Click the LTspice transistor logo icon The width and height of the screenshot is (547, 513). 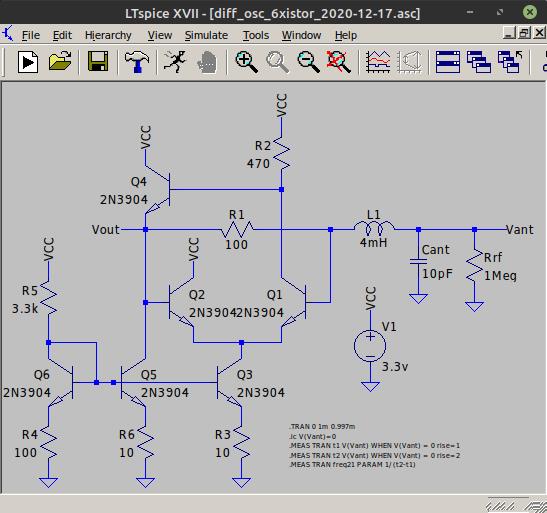[x=8, y=34]
